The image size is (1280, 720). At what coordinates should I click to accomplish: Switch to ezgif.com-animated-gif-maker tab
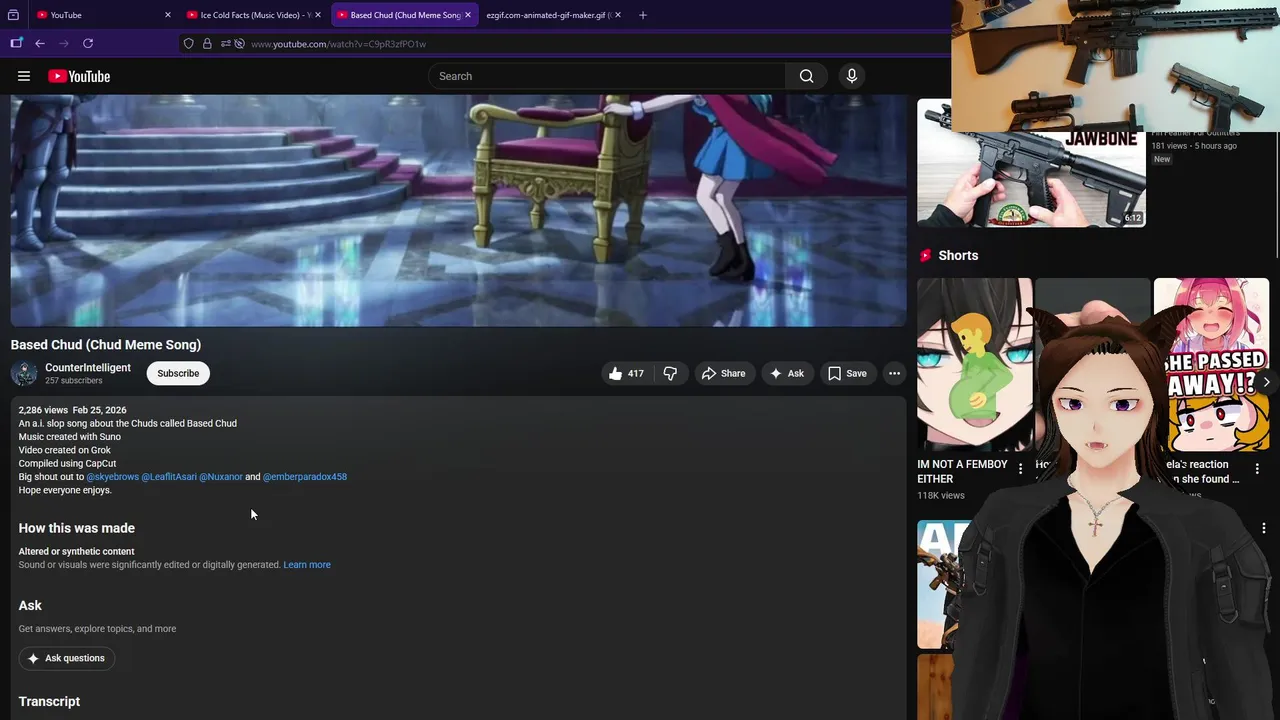click(552, 15)
